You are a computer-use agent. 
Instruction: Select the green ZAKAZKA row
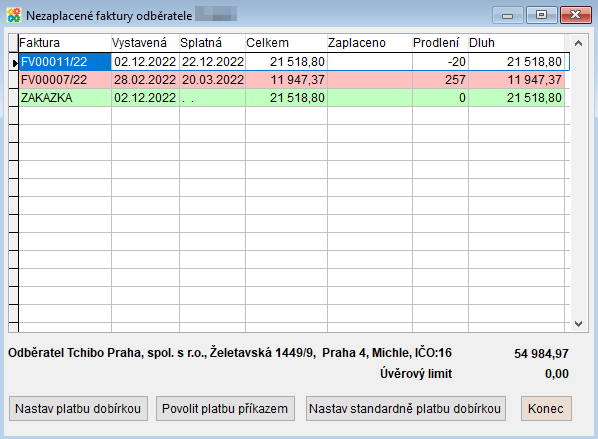292,98
